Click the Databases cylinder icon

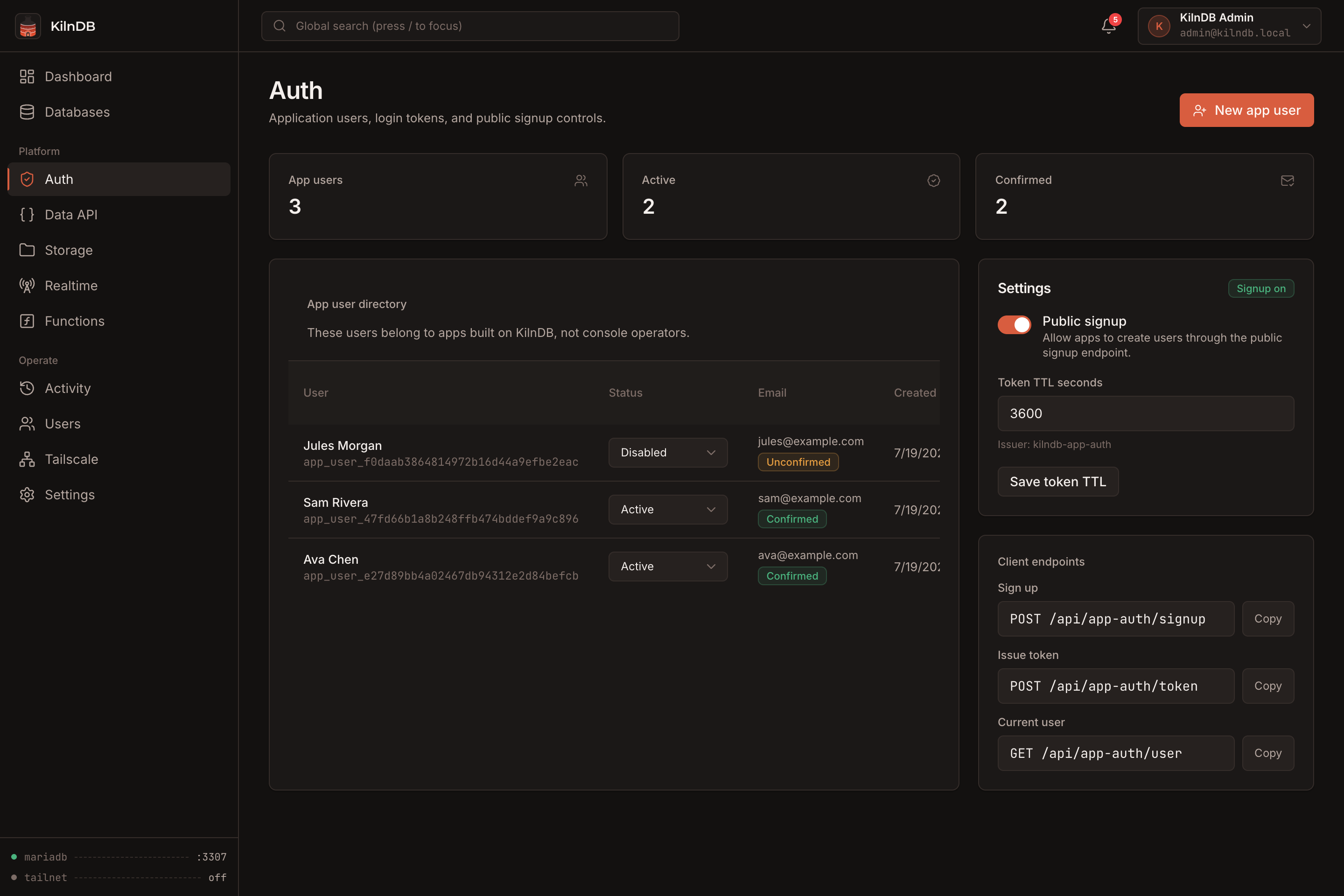[27, 112]
